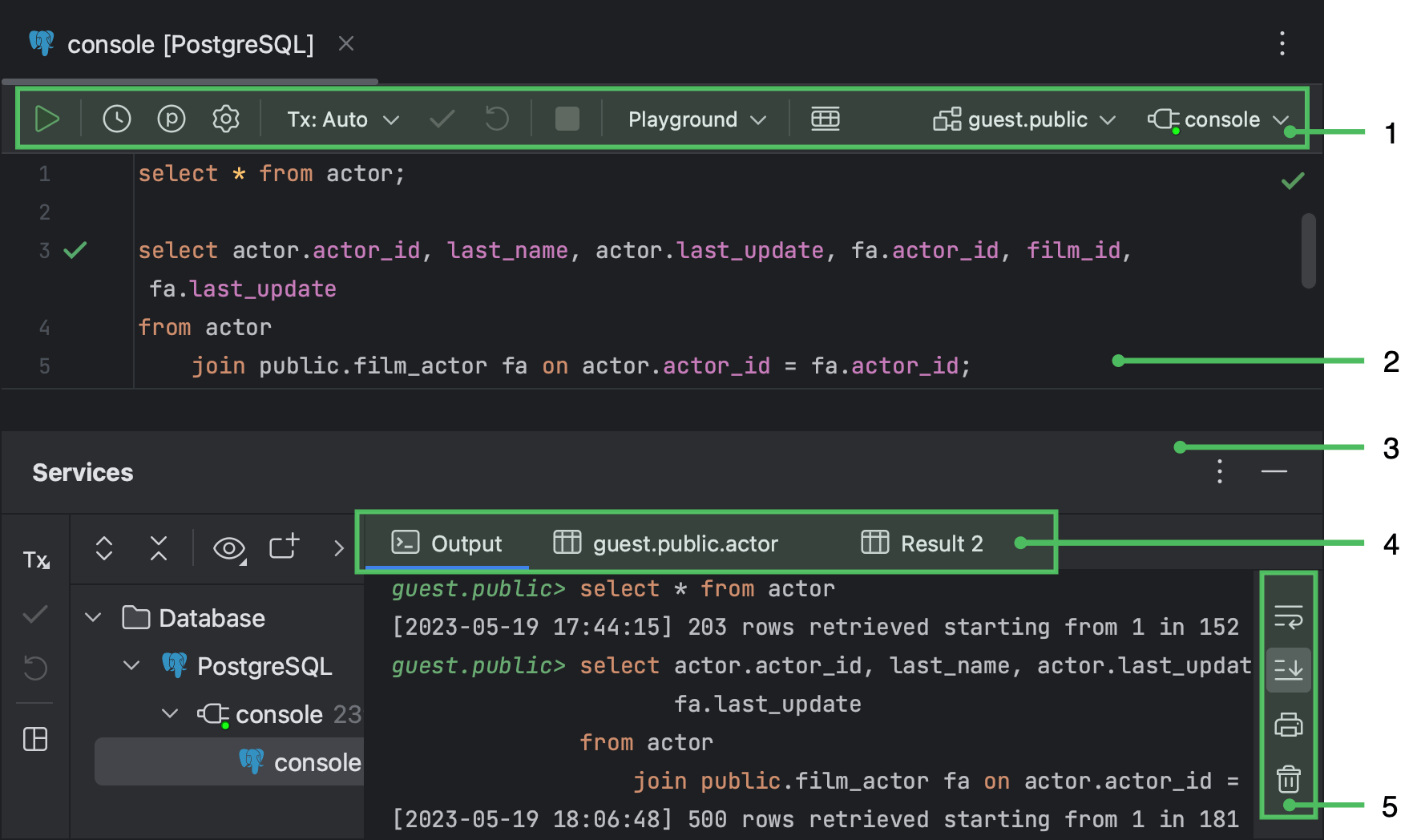Open console settings via the gear icon
This screenshot has width=1417, height=840.
pos(225,119)
